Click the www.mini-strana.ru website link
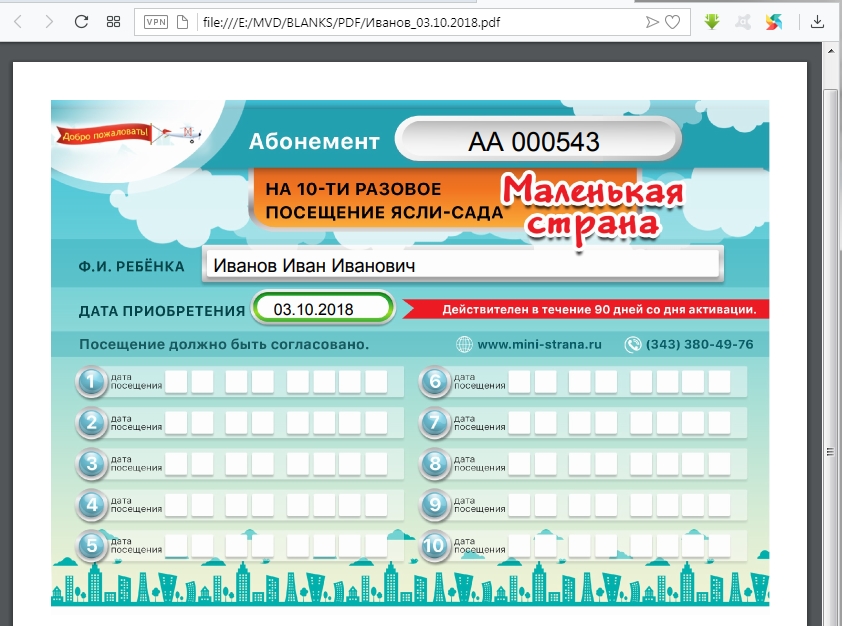Image resolution: width=842 pixels, height=626 pixels. pyautogui.click(x=539, y=345)
